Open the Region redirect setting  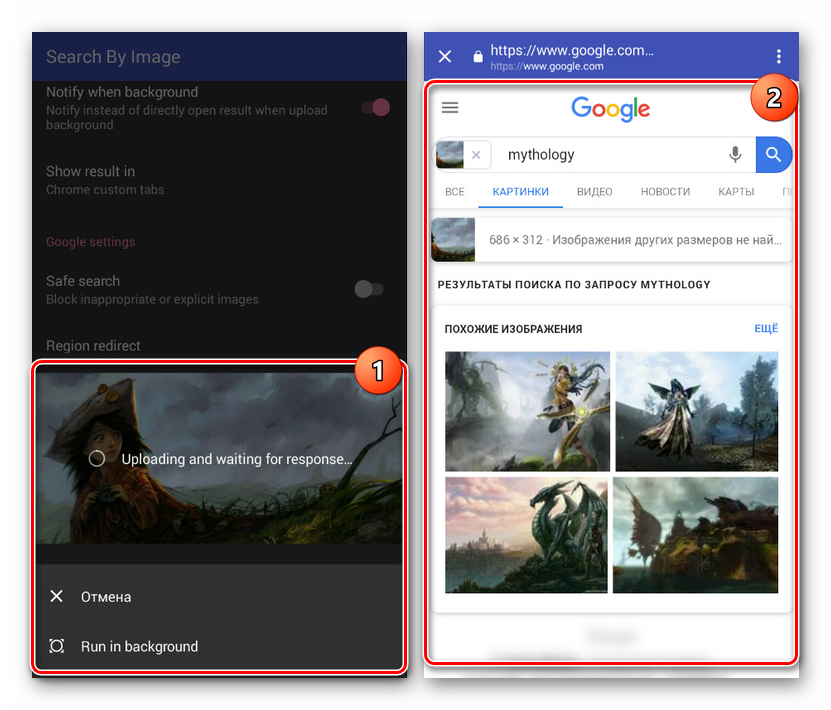93,346
